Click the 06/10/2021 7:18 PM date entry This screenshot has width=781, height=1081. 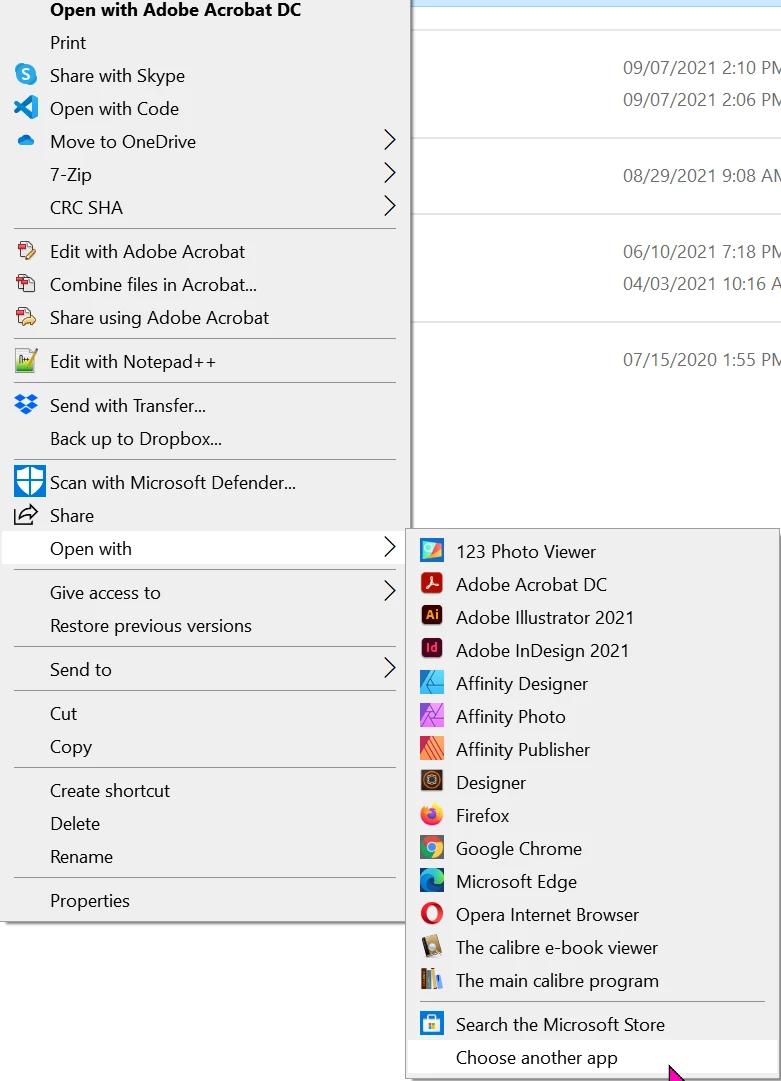[701, 252]
